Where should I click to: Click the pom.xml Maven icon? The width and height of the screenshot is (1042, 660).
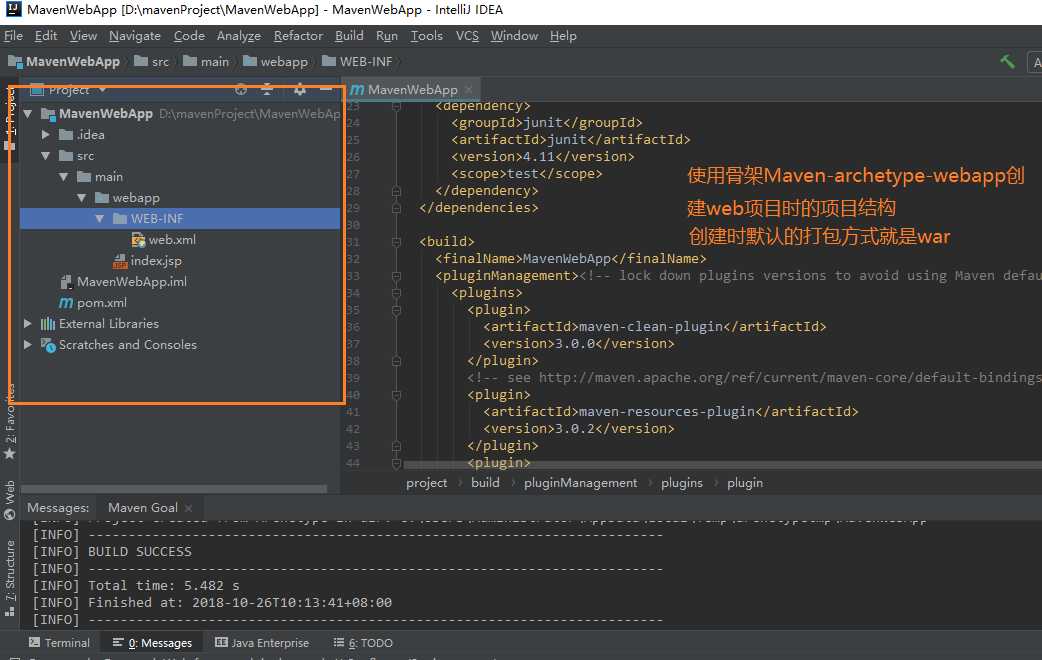coord(66,303)
